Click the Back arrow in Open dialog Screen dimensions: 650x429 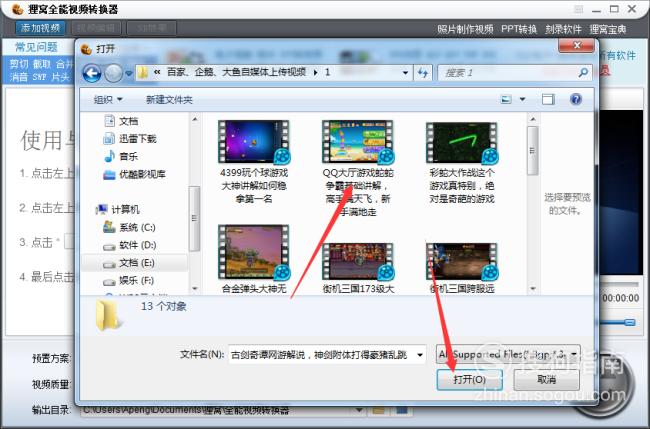(x=92, y=73)
